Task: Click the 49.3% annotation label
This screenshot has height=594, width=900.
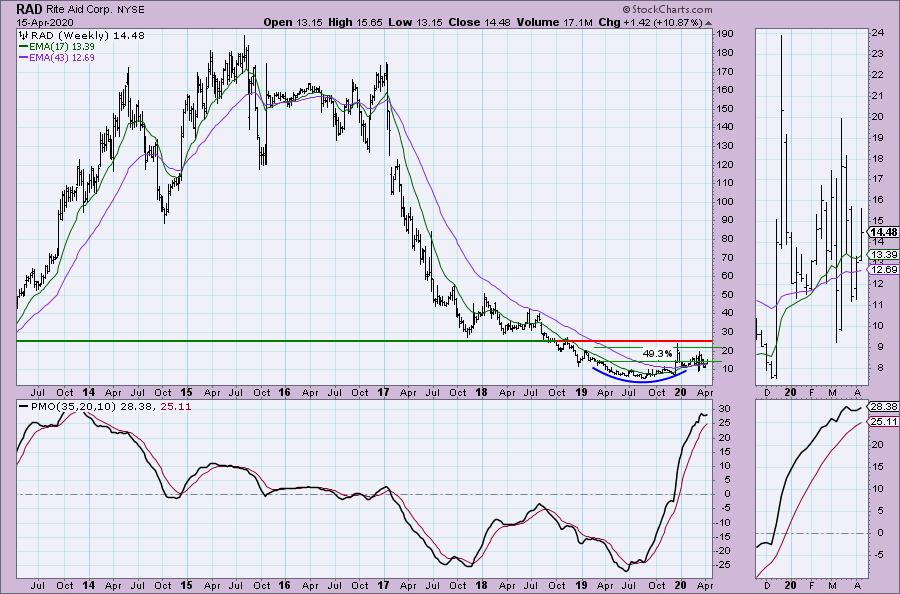Action: point(657,354)
